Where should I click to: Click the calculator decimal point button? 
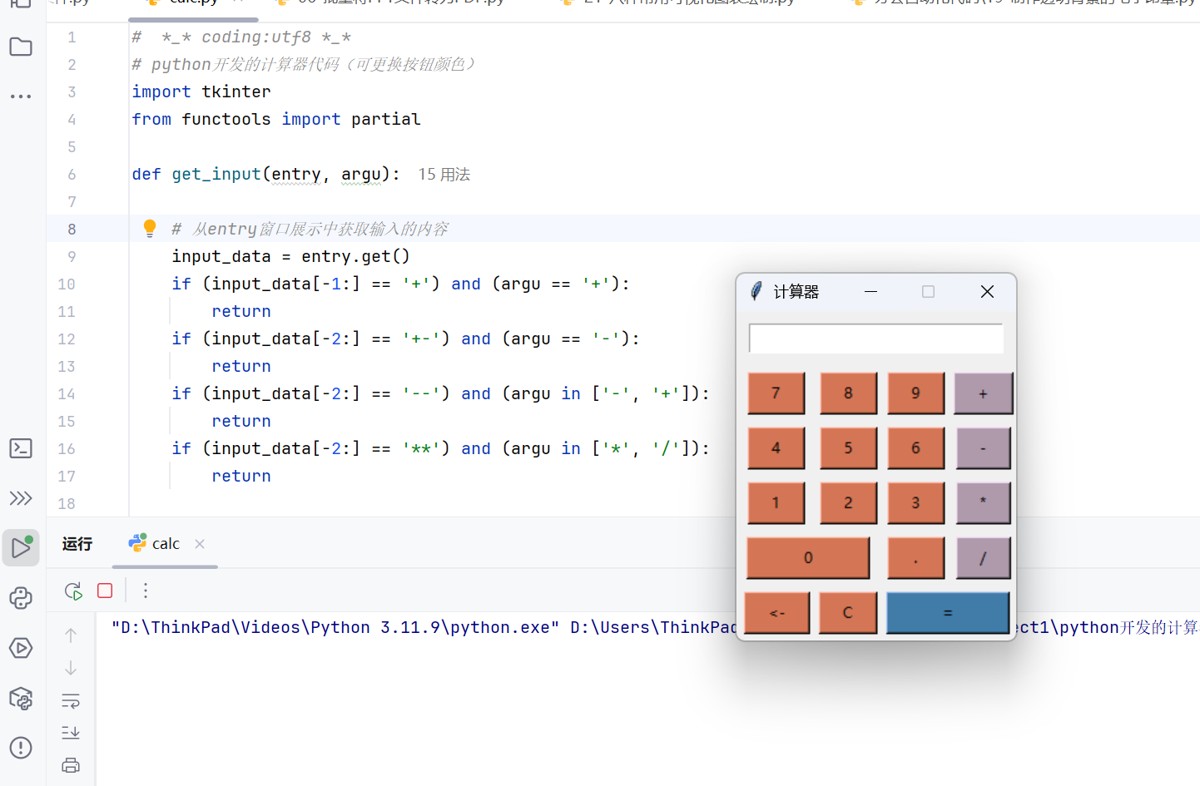[x=915, y=558]
